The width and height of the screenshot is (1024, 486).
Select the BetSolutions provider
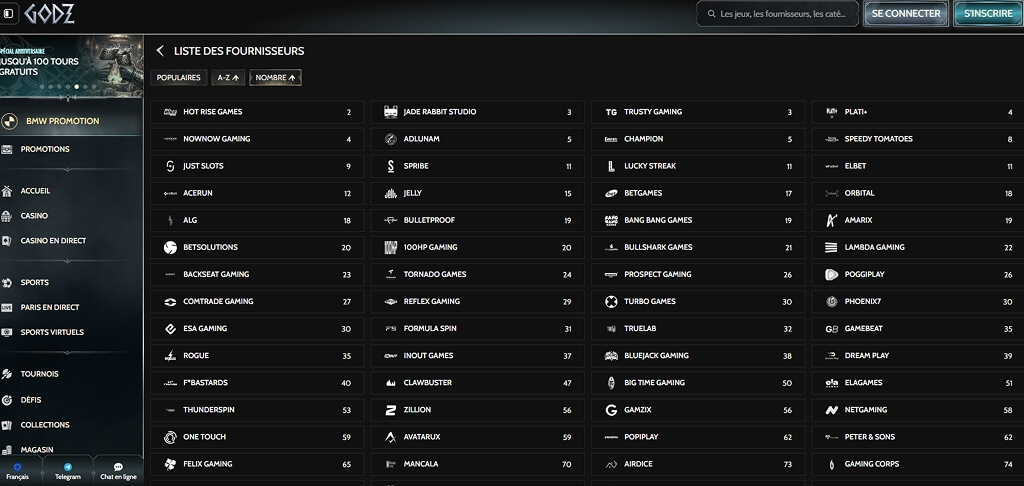click(x=257, y=248)
